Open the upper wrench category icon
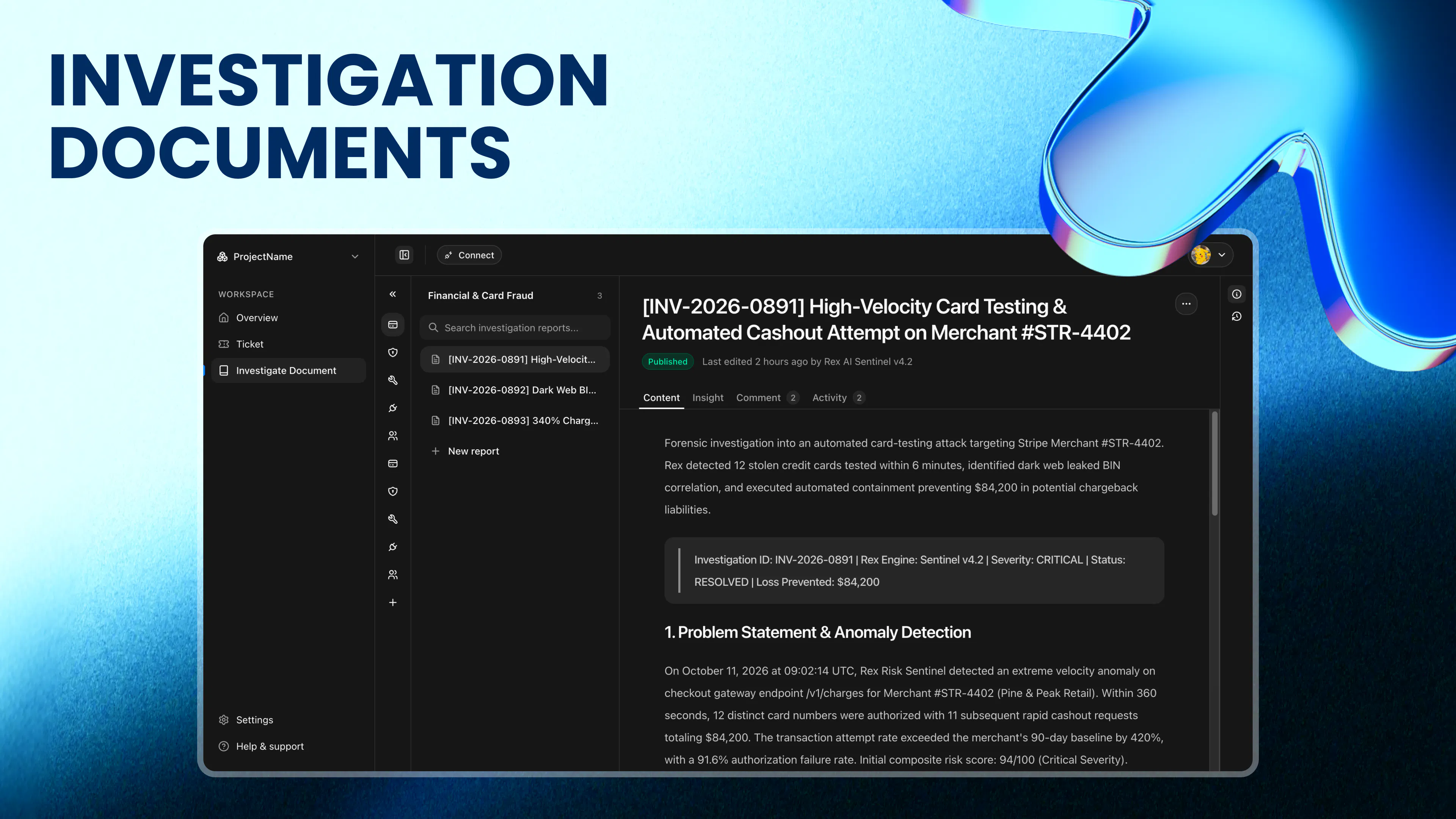 click(x=393, y=380)
